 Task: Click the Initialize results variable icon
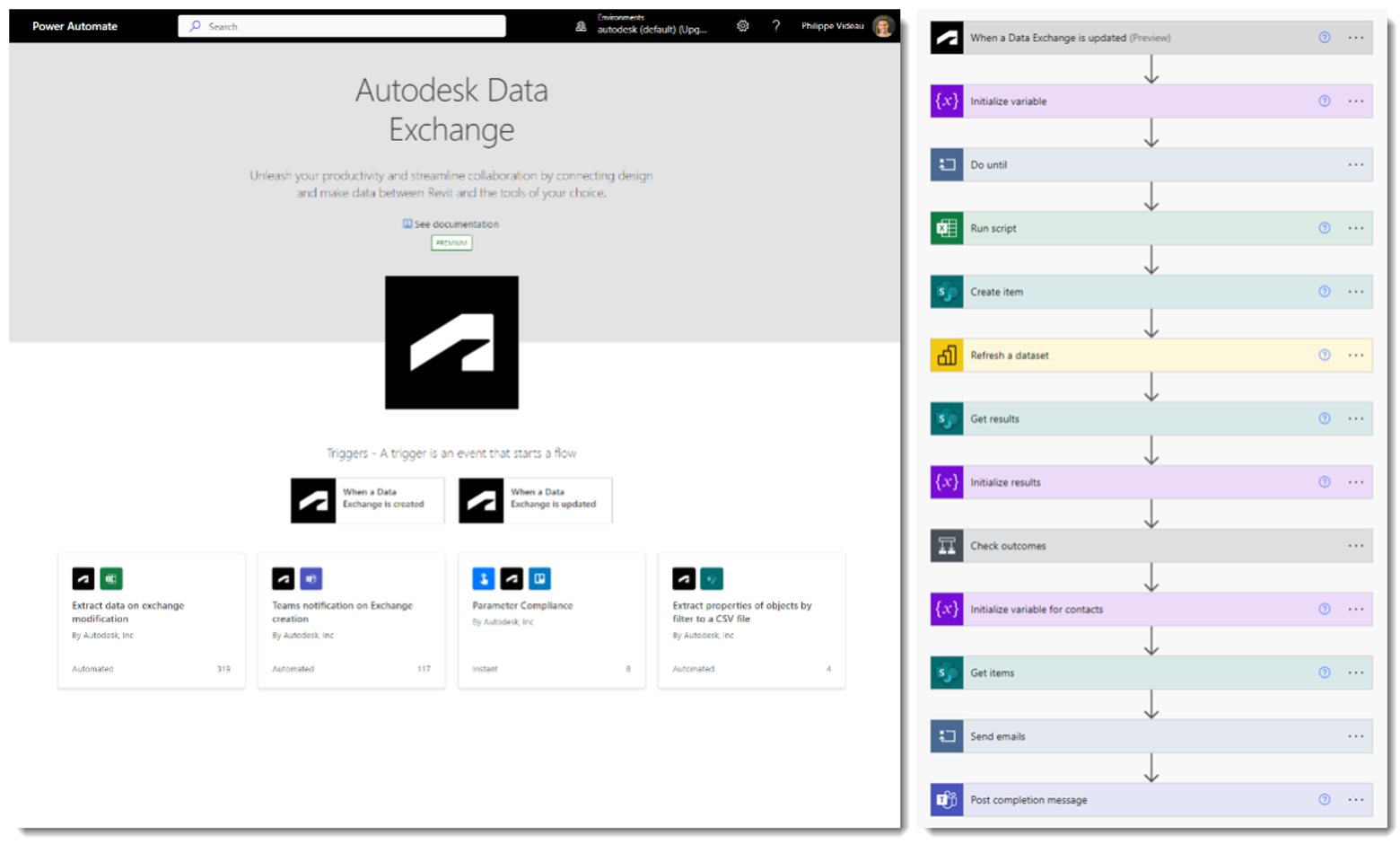[947, 482]
